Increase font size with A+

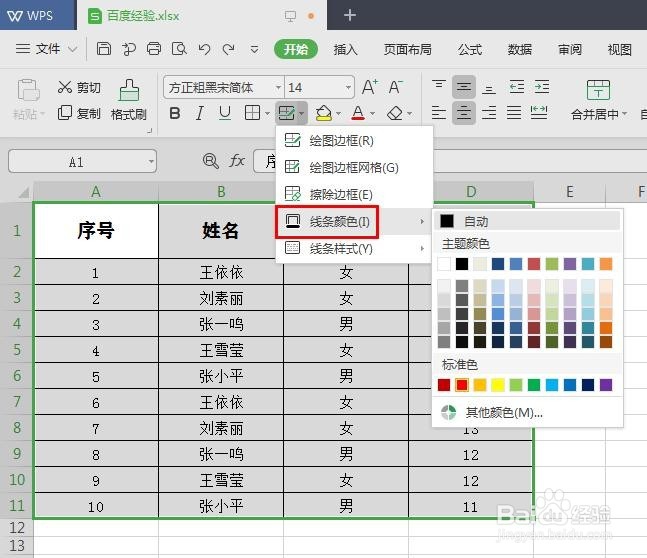point(370,87)
